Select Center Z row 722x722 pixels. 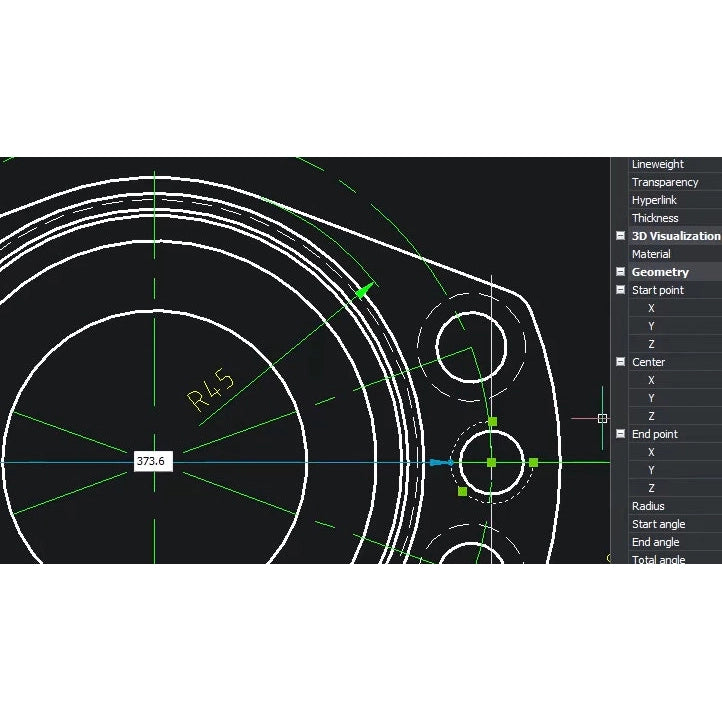tap(675, 416)
